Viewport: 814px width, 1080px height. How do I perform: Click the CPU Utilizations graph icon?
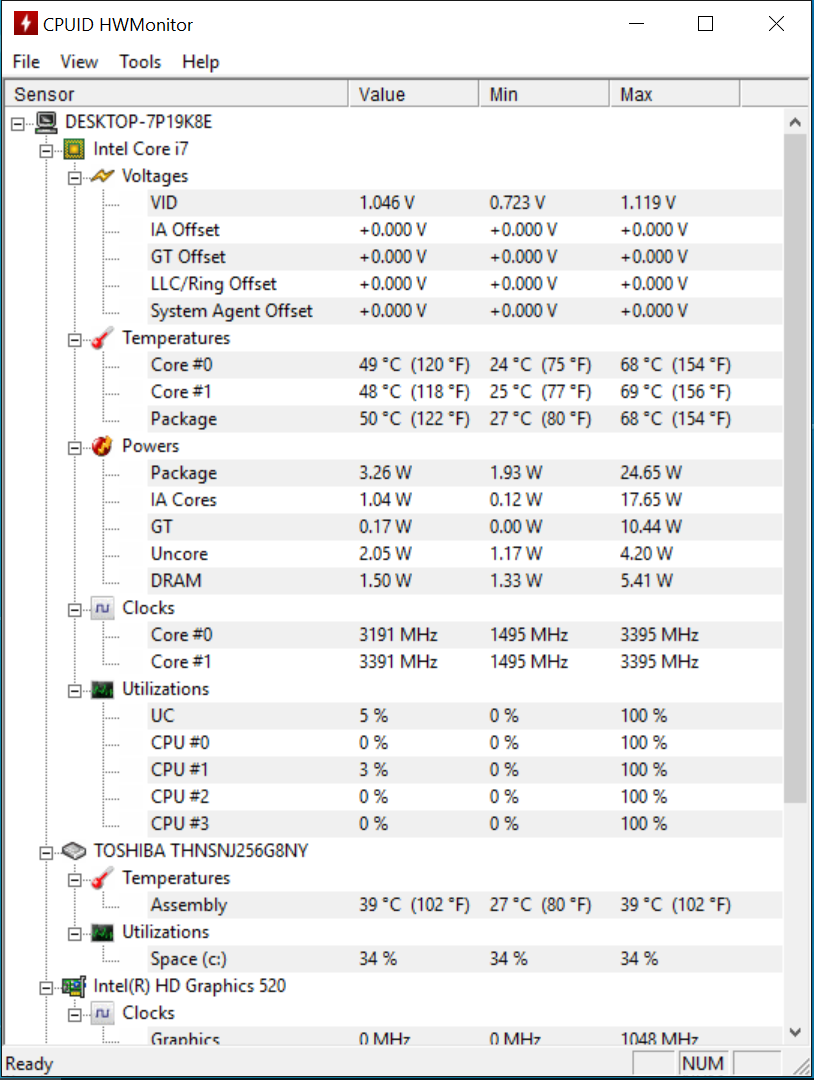coord(103,689)
